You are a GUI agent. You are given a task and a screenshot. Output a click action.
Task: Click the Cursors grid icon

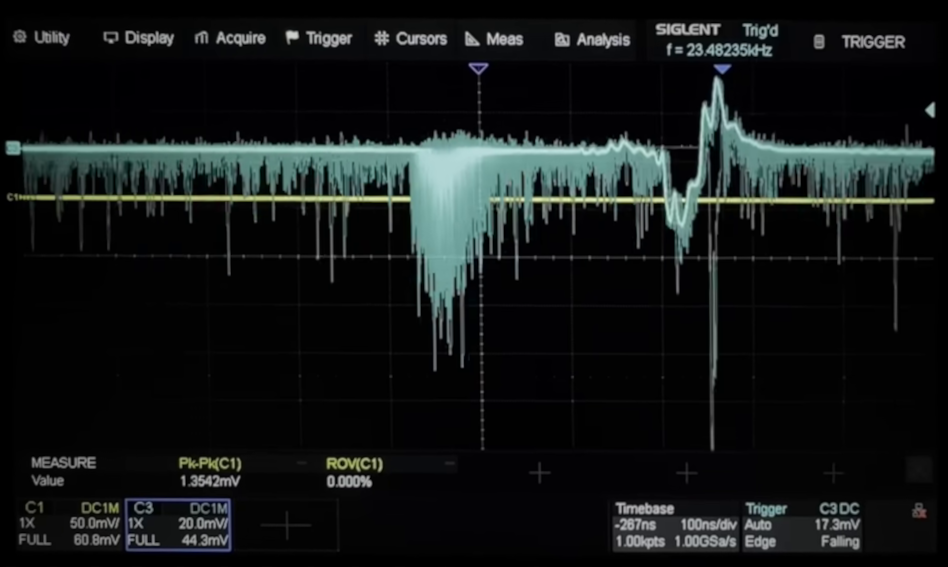[381, 39]
